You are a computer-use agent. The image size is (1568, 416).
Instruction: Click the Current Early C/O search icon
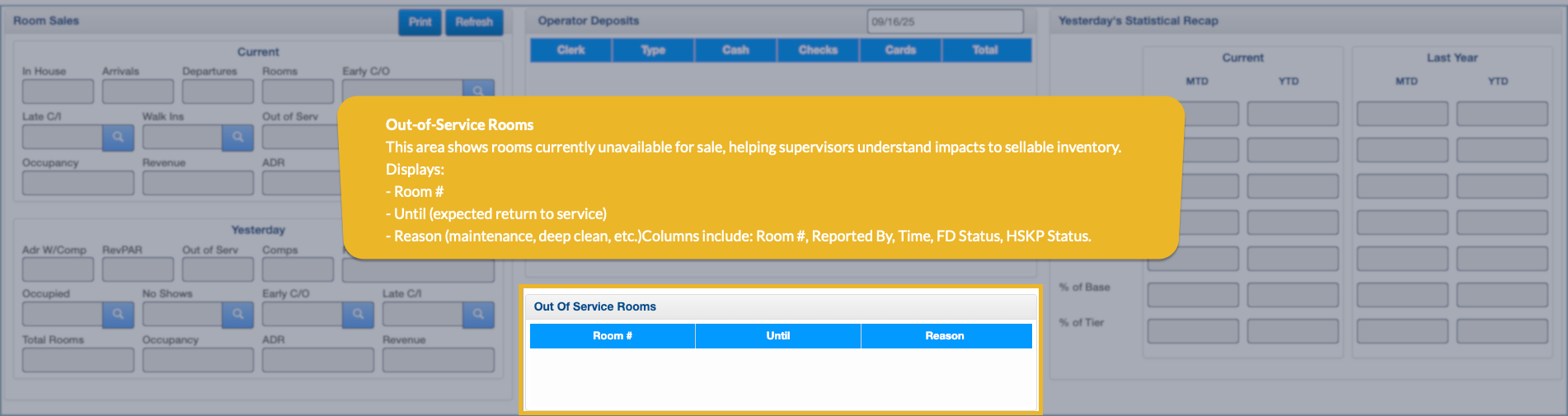478,89
